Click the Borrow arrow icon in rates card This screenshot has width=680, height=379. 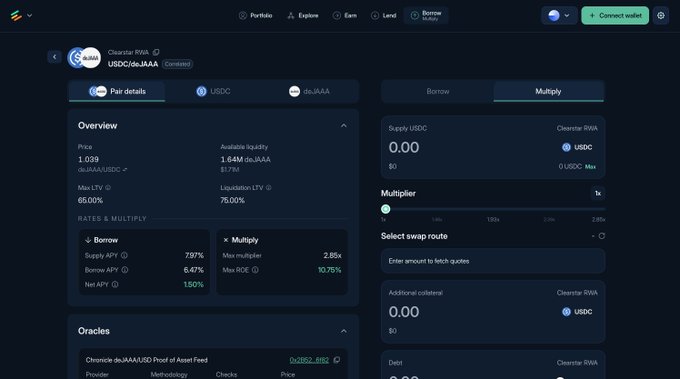coord(88,240)
